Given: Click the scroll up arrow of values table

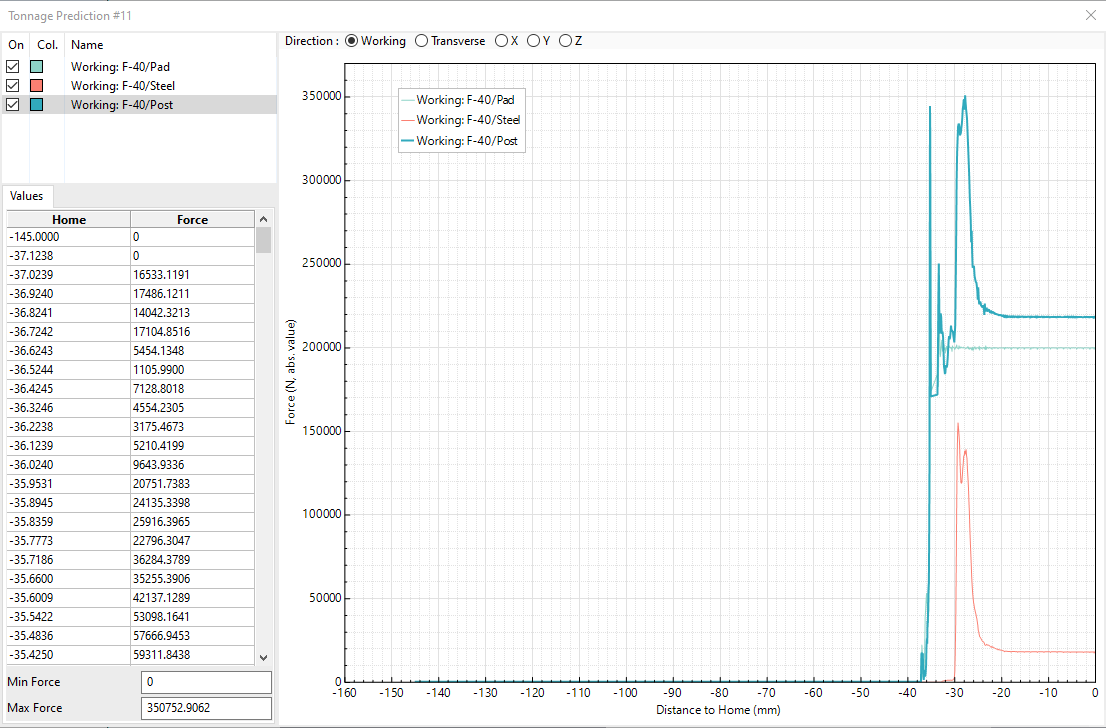Looking at the screenshot, I should tap(264, 219).
